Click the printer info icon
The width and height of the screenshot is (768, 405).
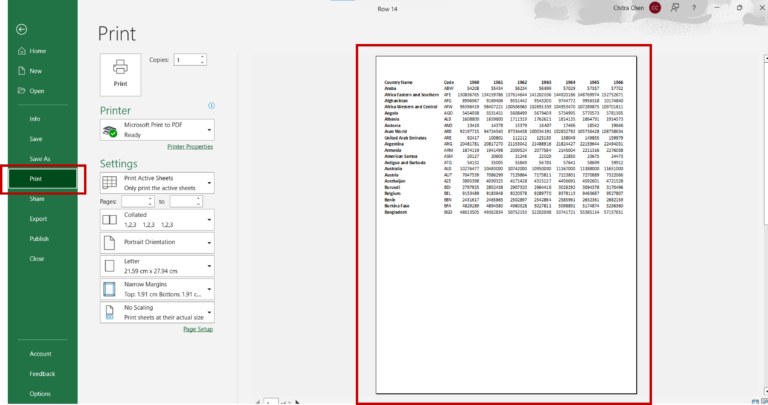[x=211, y=106]
